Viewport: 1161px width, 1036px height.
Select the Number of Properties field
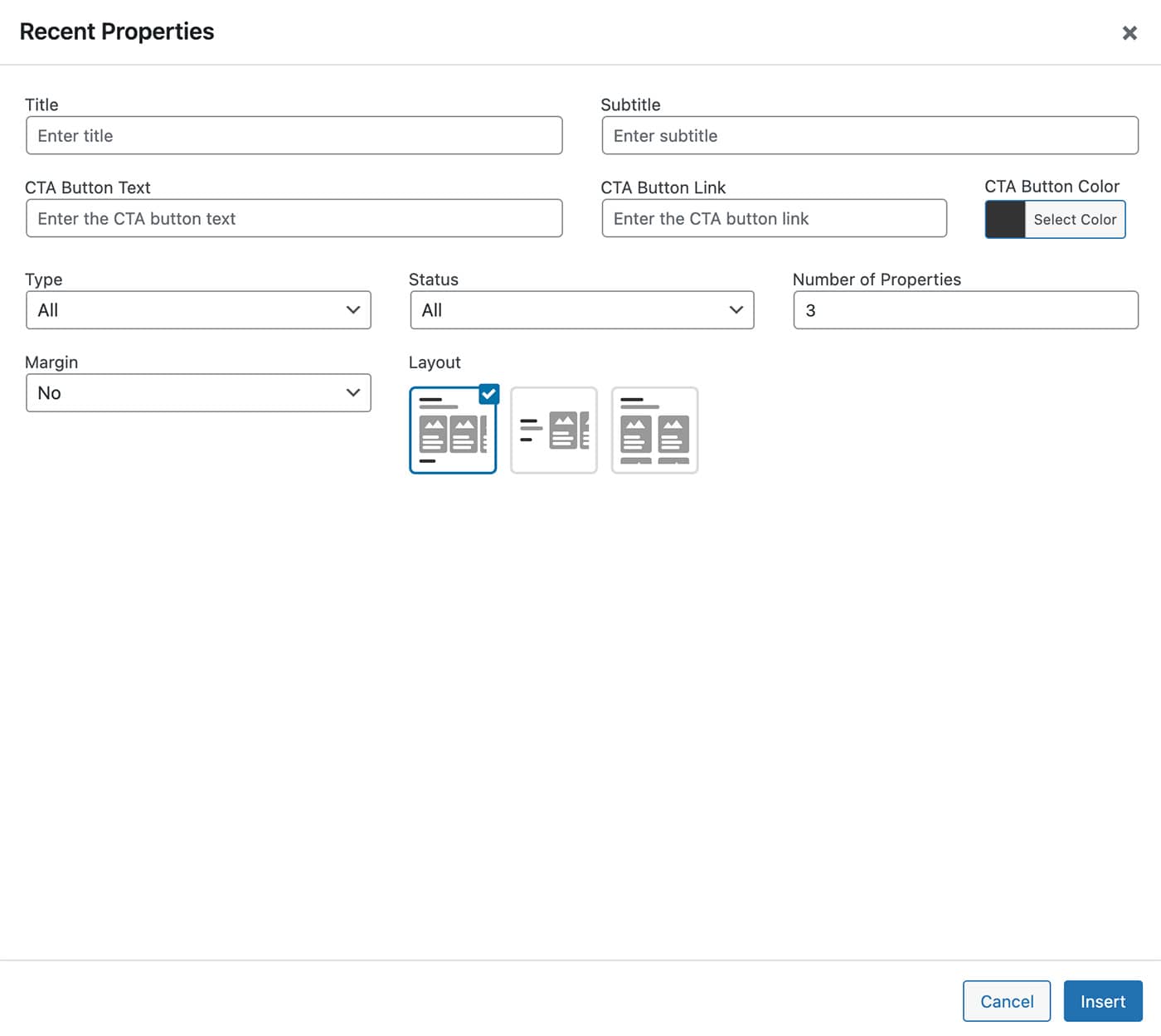(x=965, y=310)
